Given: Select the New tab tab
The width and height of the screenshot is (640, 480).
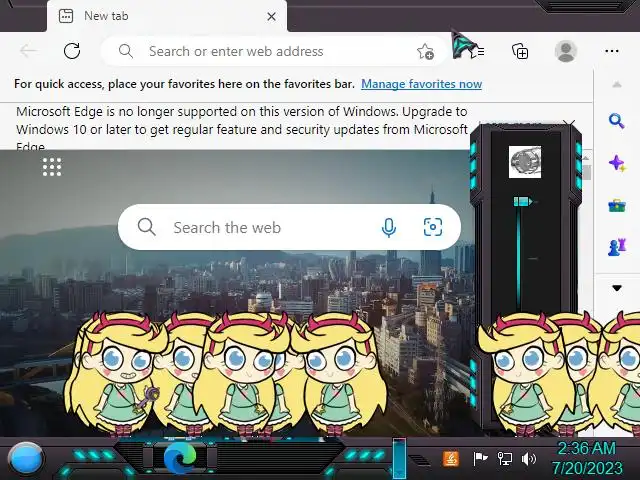Looking at the screenshot, I should coord(167,16).
